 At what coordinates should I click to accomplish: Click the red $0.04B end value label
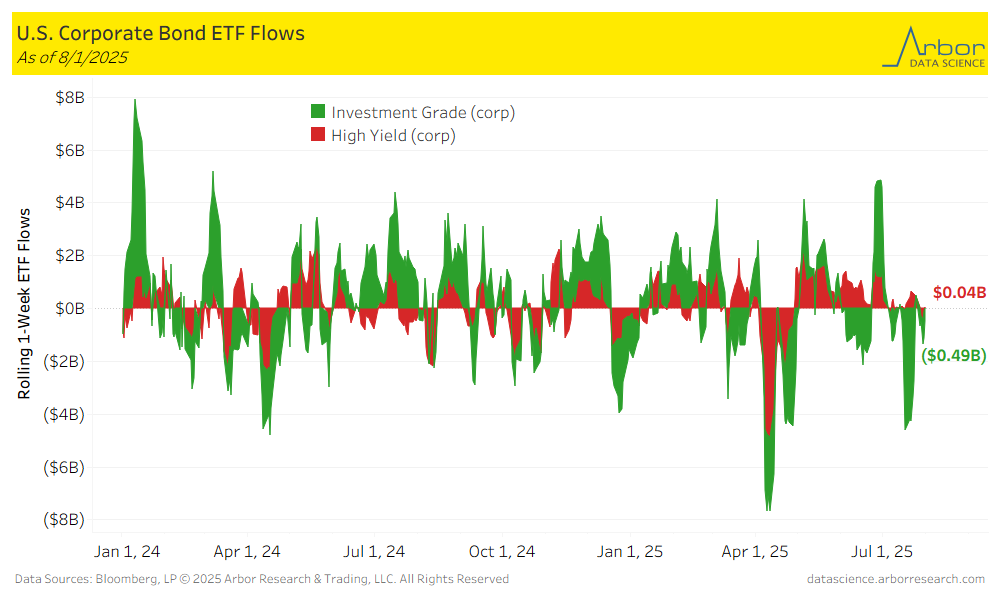[x=959, y=293]
